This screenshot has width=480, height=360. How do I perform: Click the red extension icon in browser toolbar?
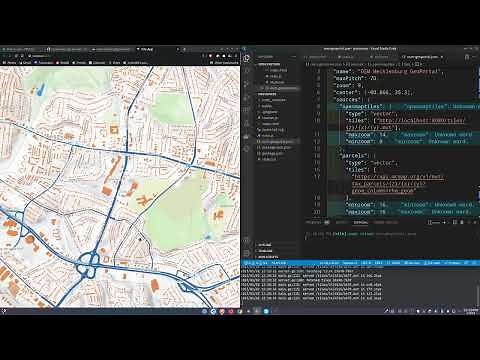210,56
